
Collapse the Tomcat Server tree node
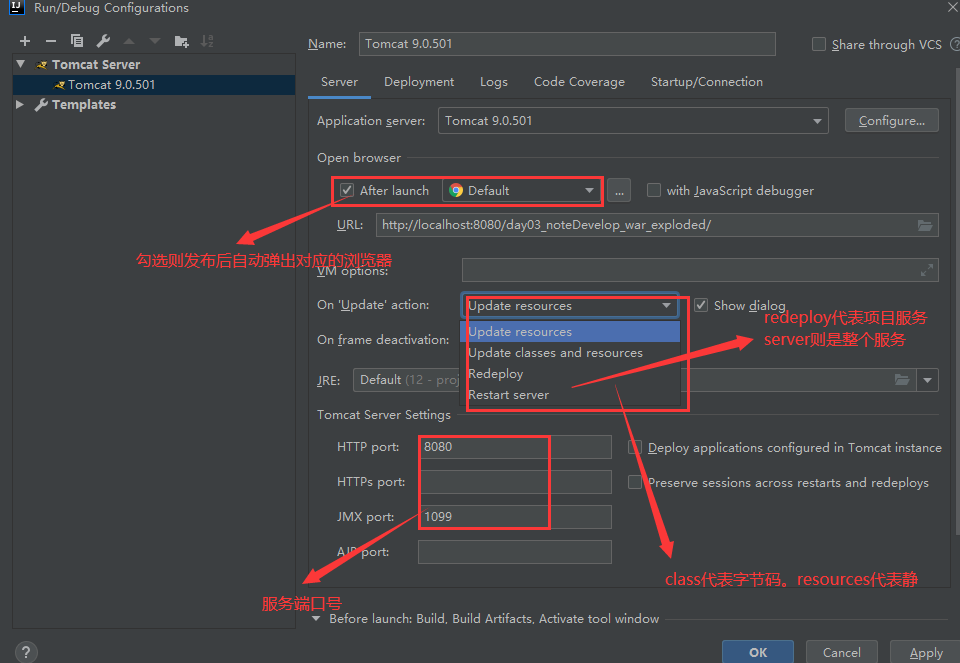(21, 64)
